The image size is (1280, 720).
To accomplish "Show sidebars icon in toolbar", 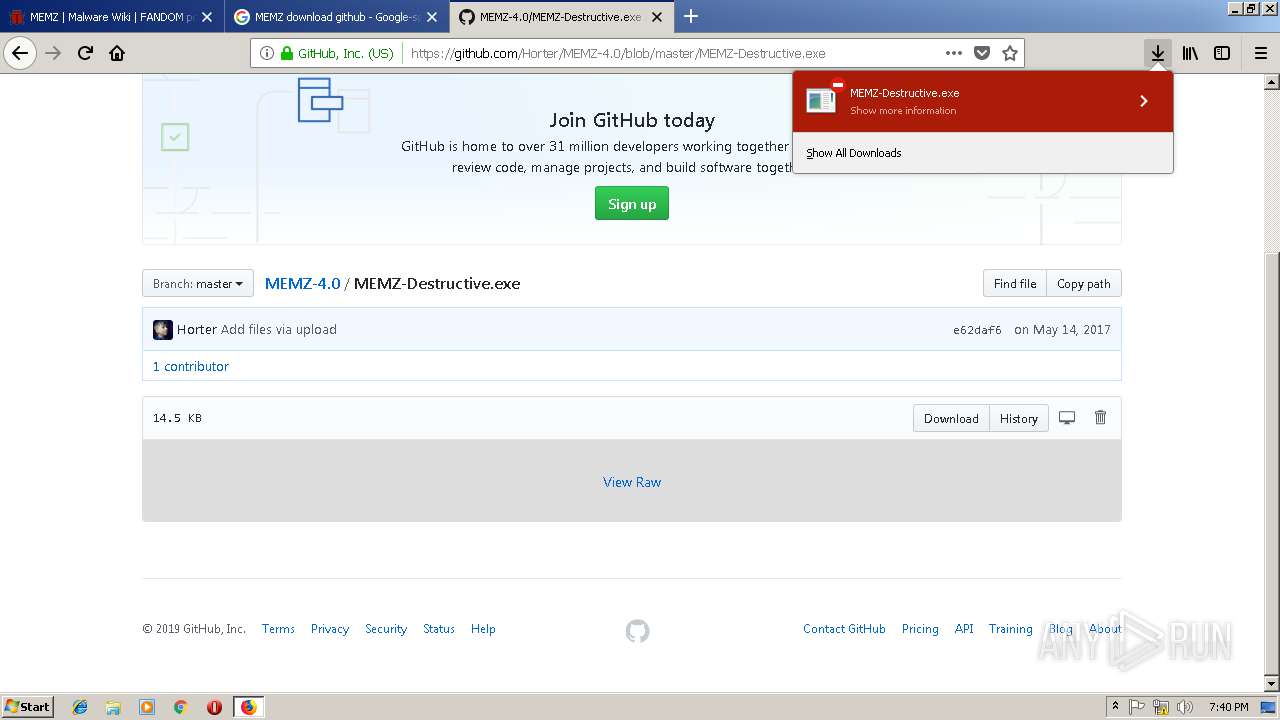I will point(1222,53).
